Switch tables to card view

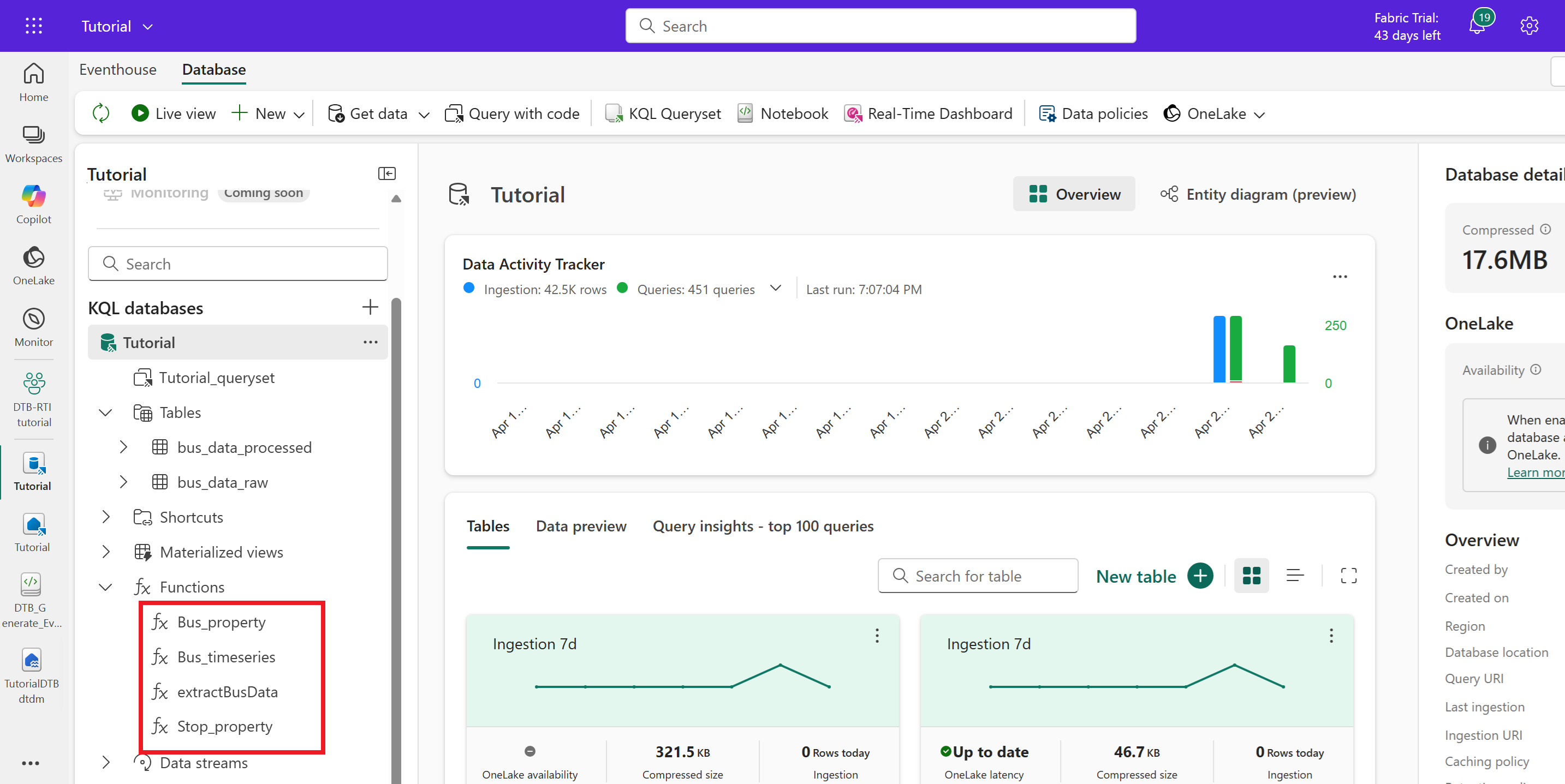1251,576
